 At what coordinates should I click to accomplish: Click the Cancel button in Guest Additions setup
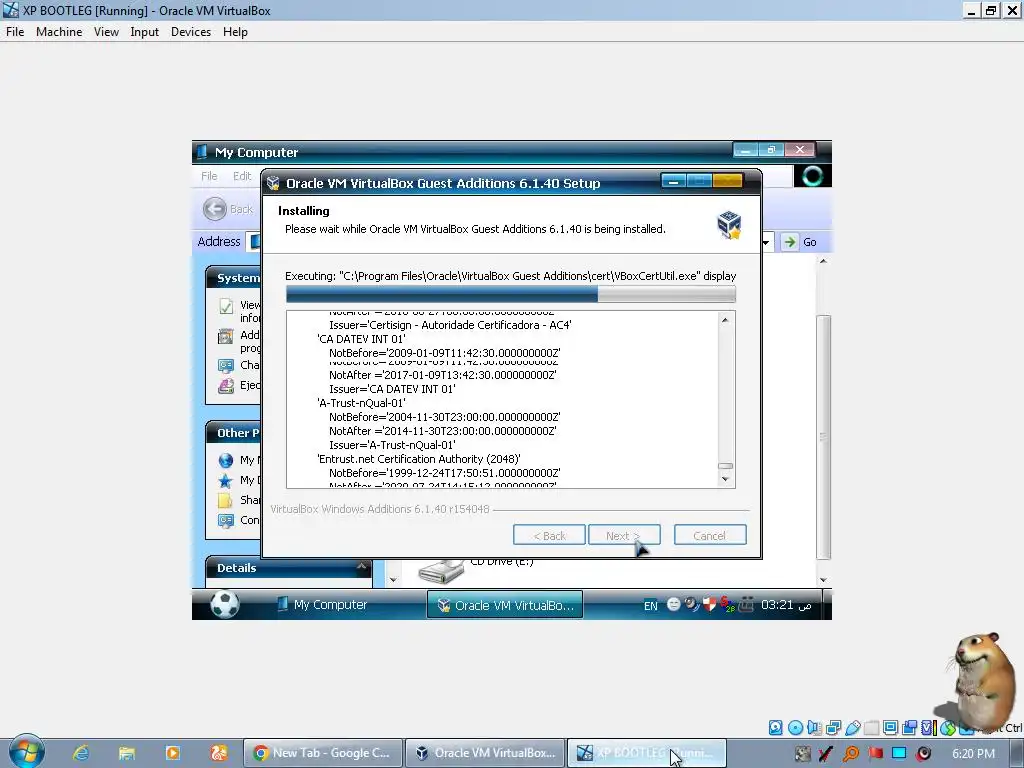point(710,536)
